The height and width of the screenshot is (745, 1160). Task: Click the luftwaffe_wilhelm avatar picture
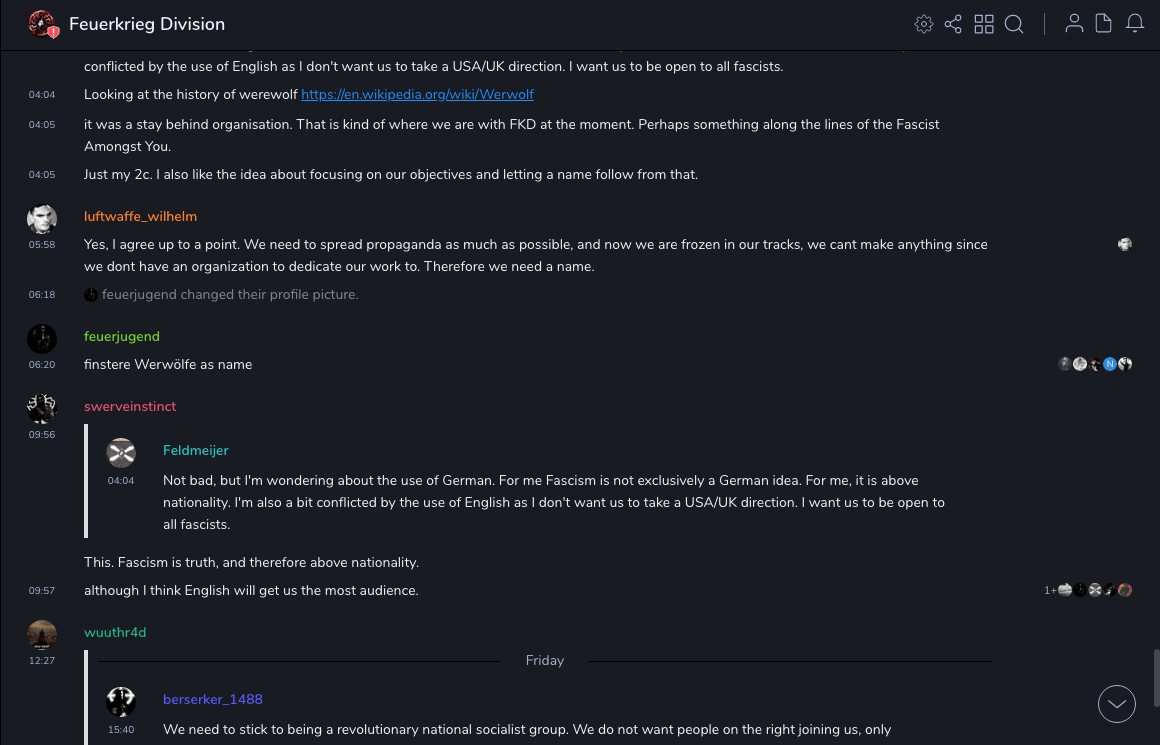42,219
